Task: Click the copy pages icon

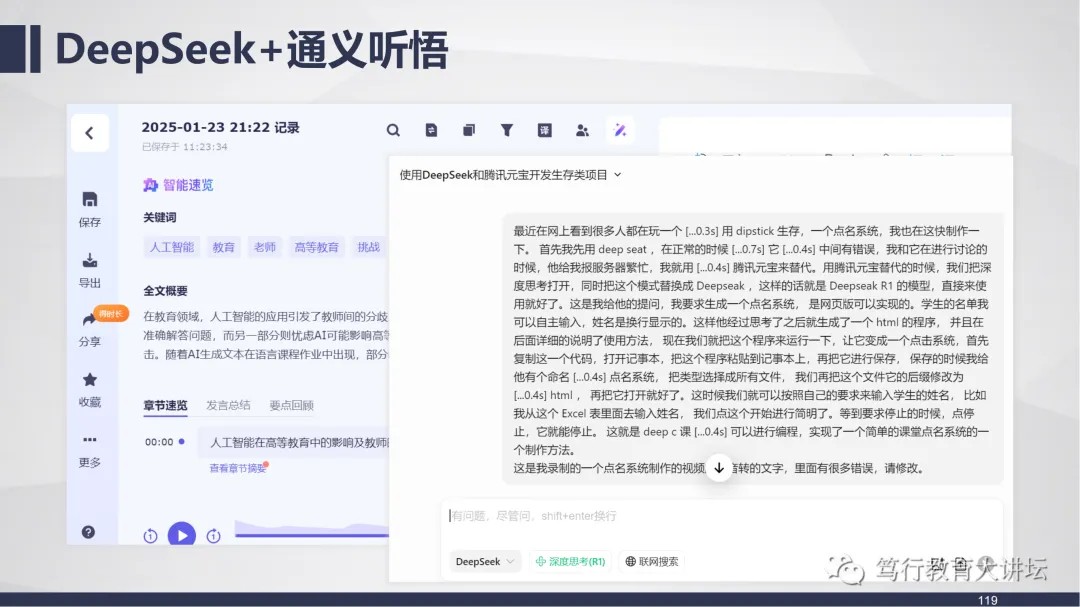Action: tap(469, 130)
